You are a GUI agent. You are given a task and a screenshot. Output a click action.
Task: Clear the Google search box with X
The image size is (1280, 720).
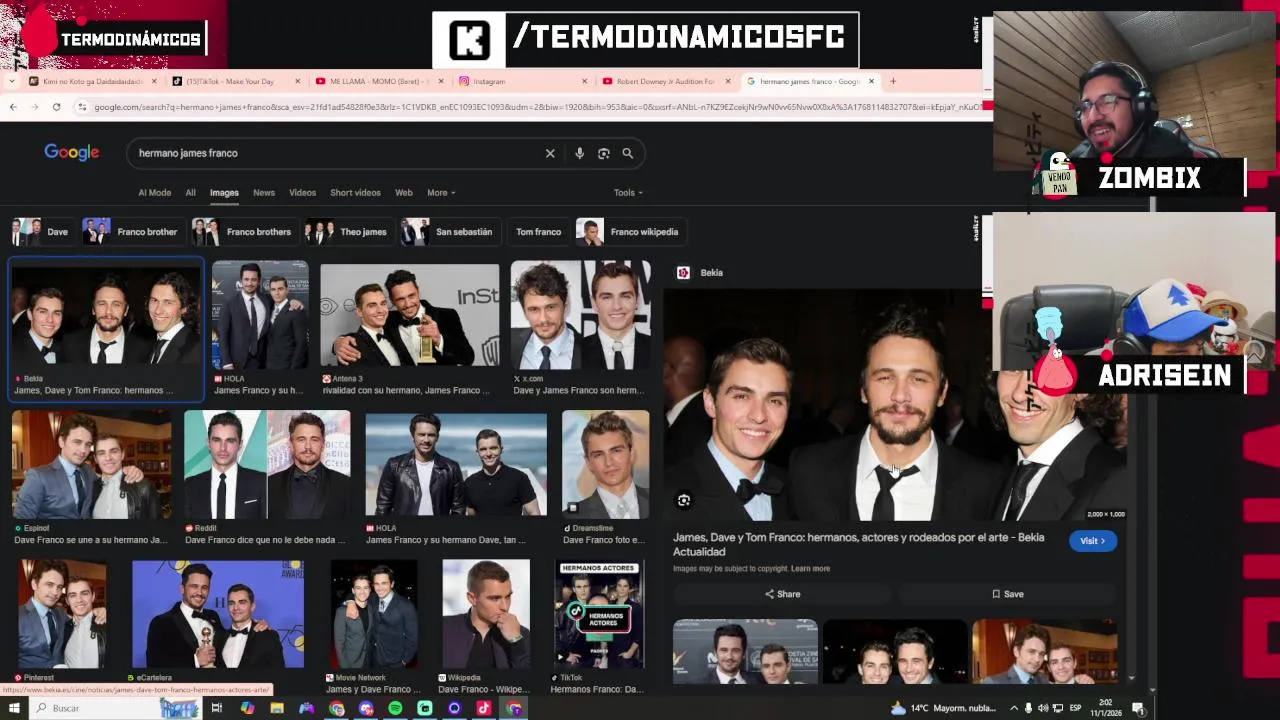click(x=550, y=153)
